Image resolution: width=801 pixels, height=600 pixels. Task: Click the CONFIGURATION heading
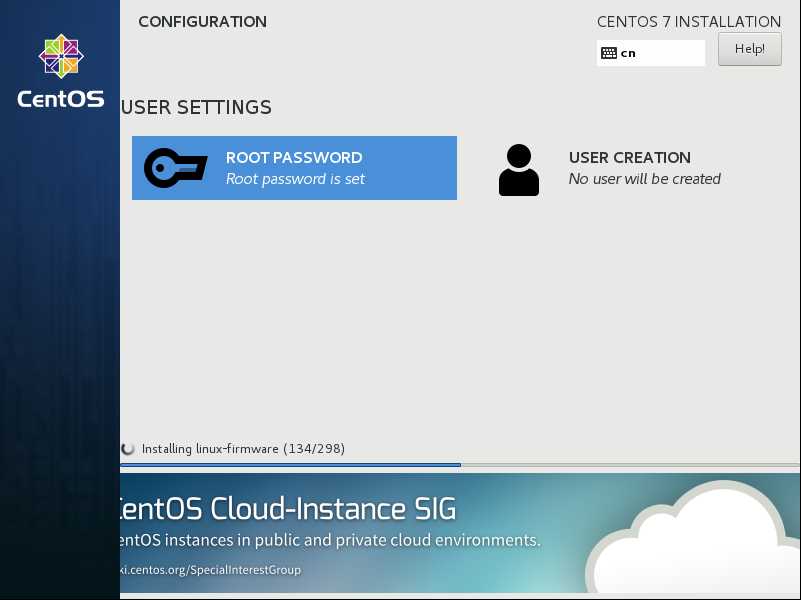coord(202,21)
